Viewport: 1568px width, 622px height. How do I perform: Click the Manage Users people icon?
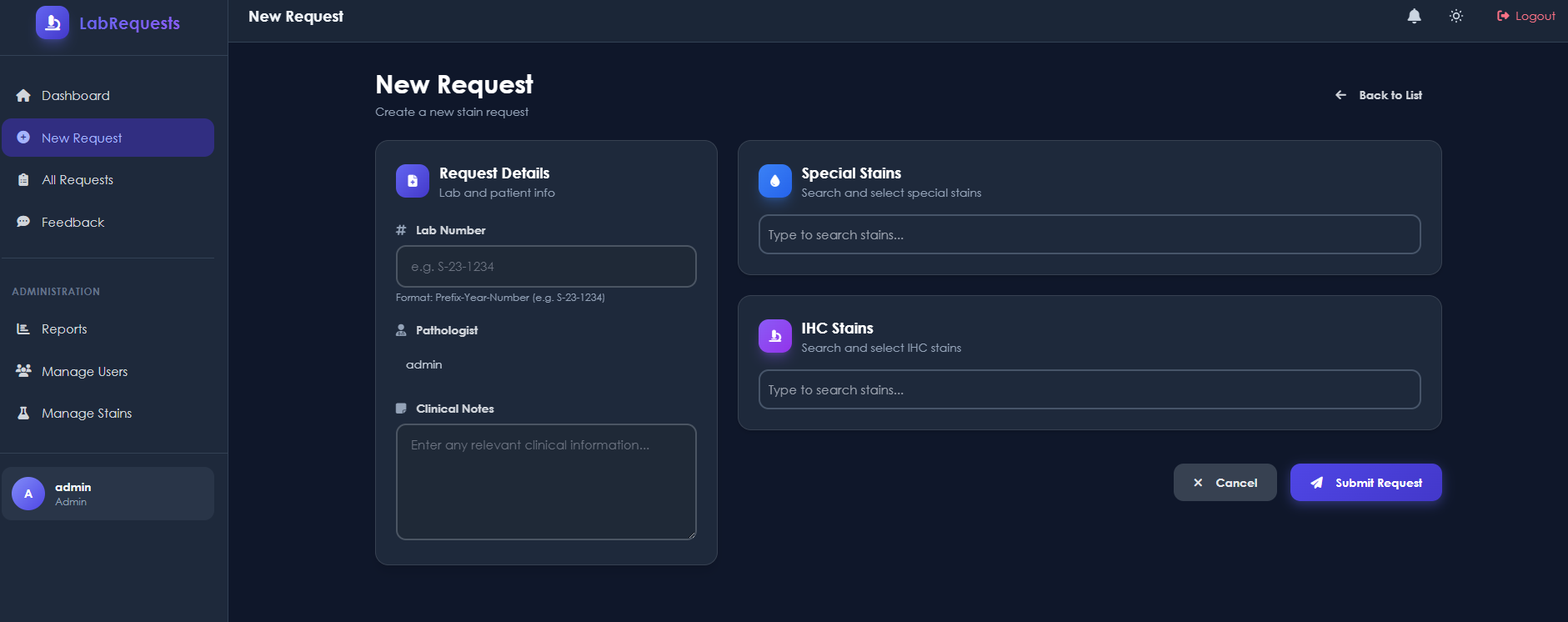23,371
